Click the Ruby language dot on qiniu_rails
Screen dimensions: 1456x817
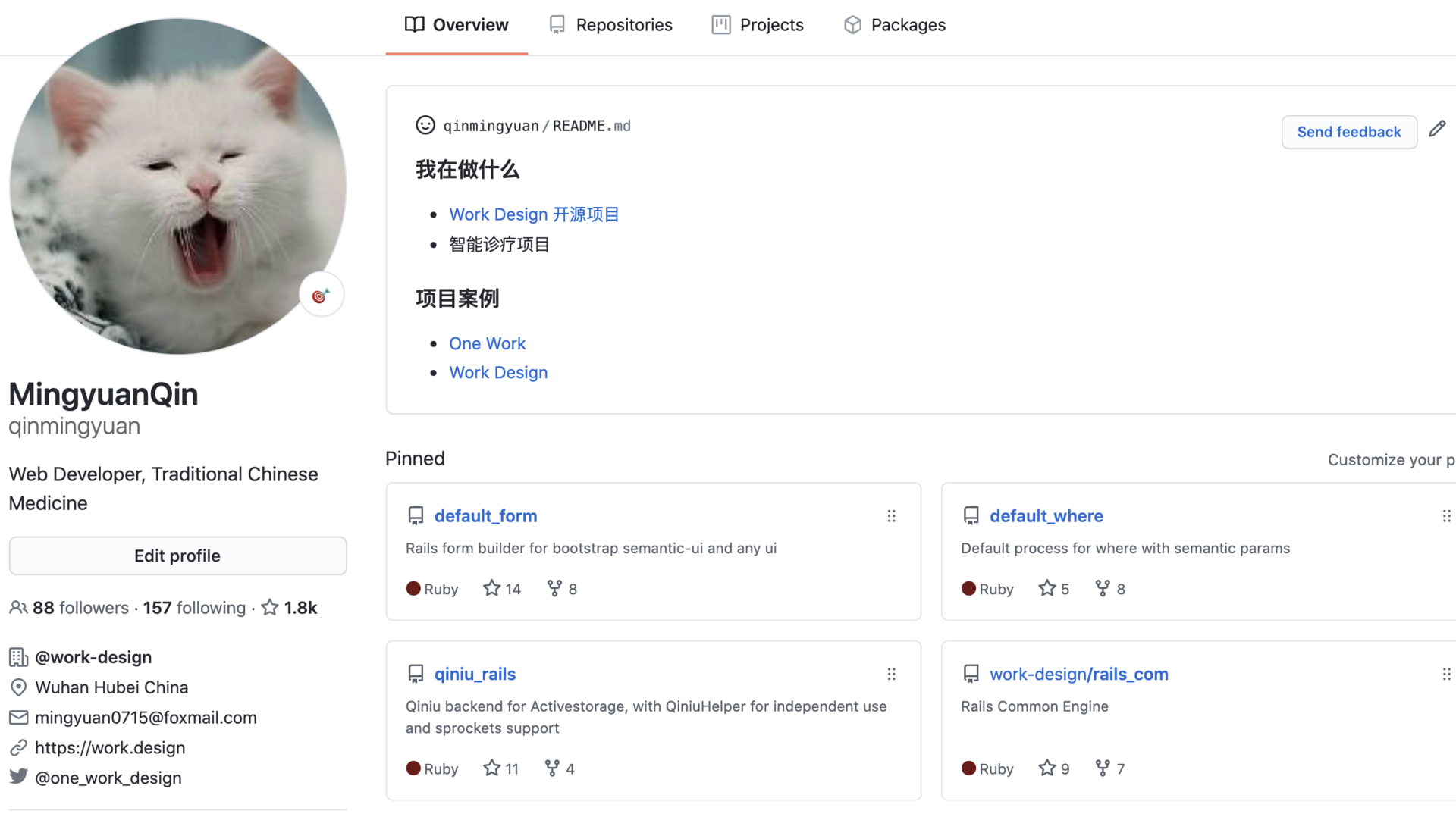point(413,768)
